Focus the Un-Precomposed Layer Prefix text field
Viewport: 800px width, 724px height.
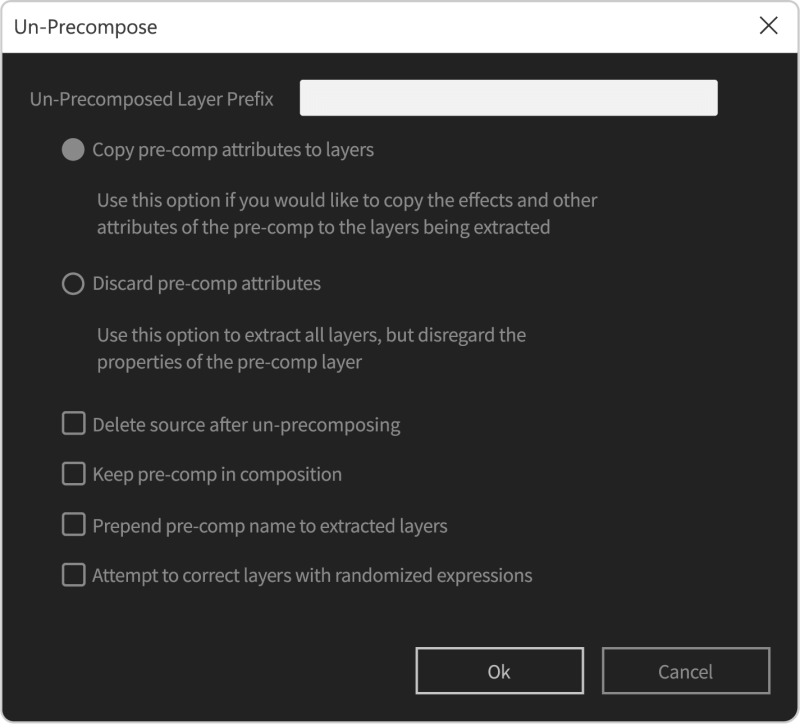508,97
